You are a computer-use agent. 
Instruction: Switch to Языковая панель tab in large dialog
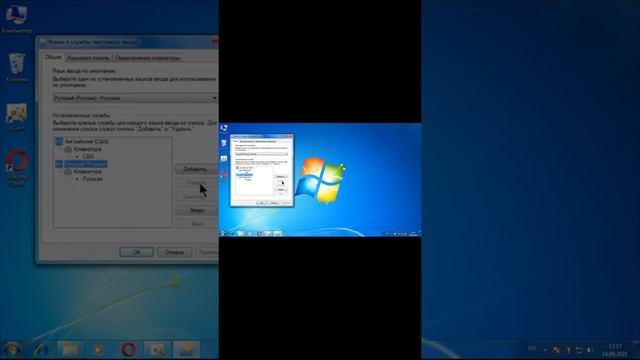(88, 58)
